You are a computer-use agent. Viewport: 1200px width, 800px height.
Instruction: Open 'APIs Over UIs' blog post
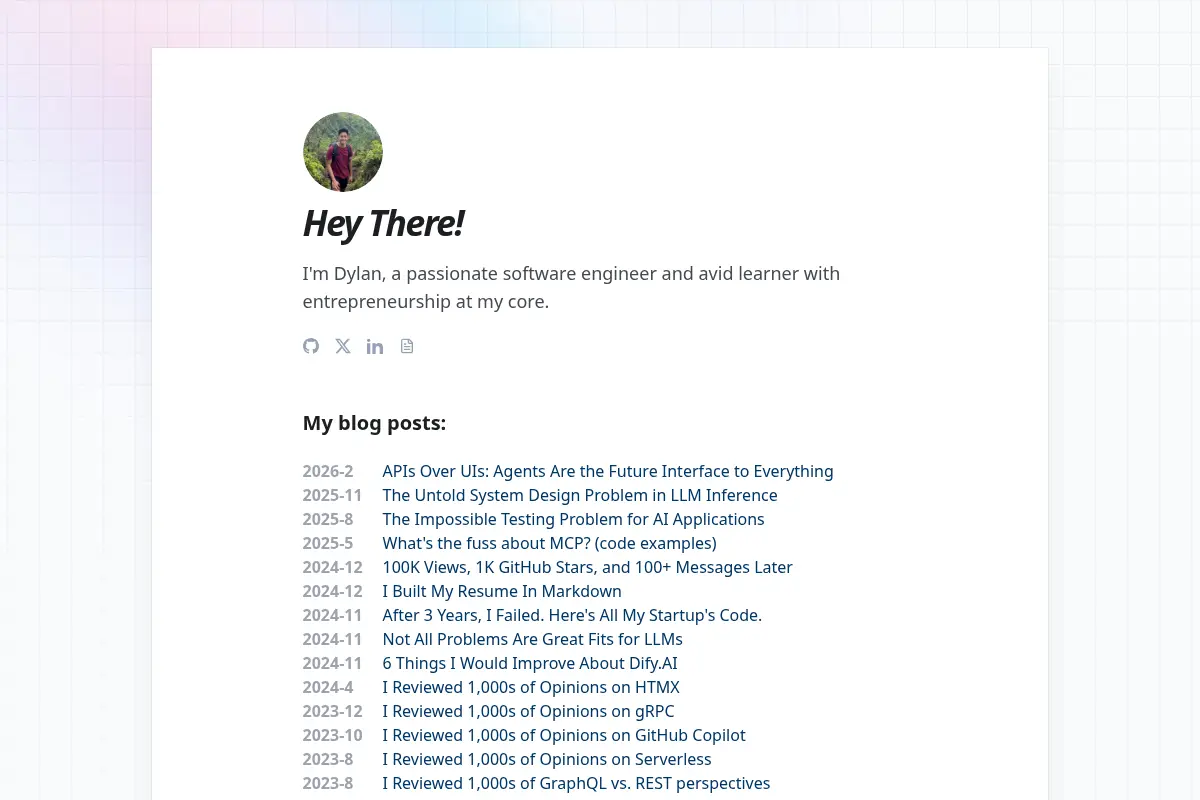608,471
